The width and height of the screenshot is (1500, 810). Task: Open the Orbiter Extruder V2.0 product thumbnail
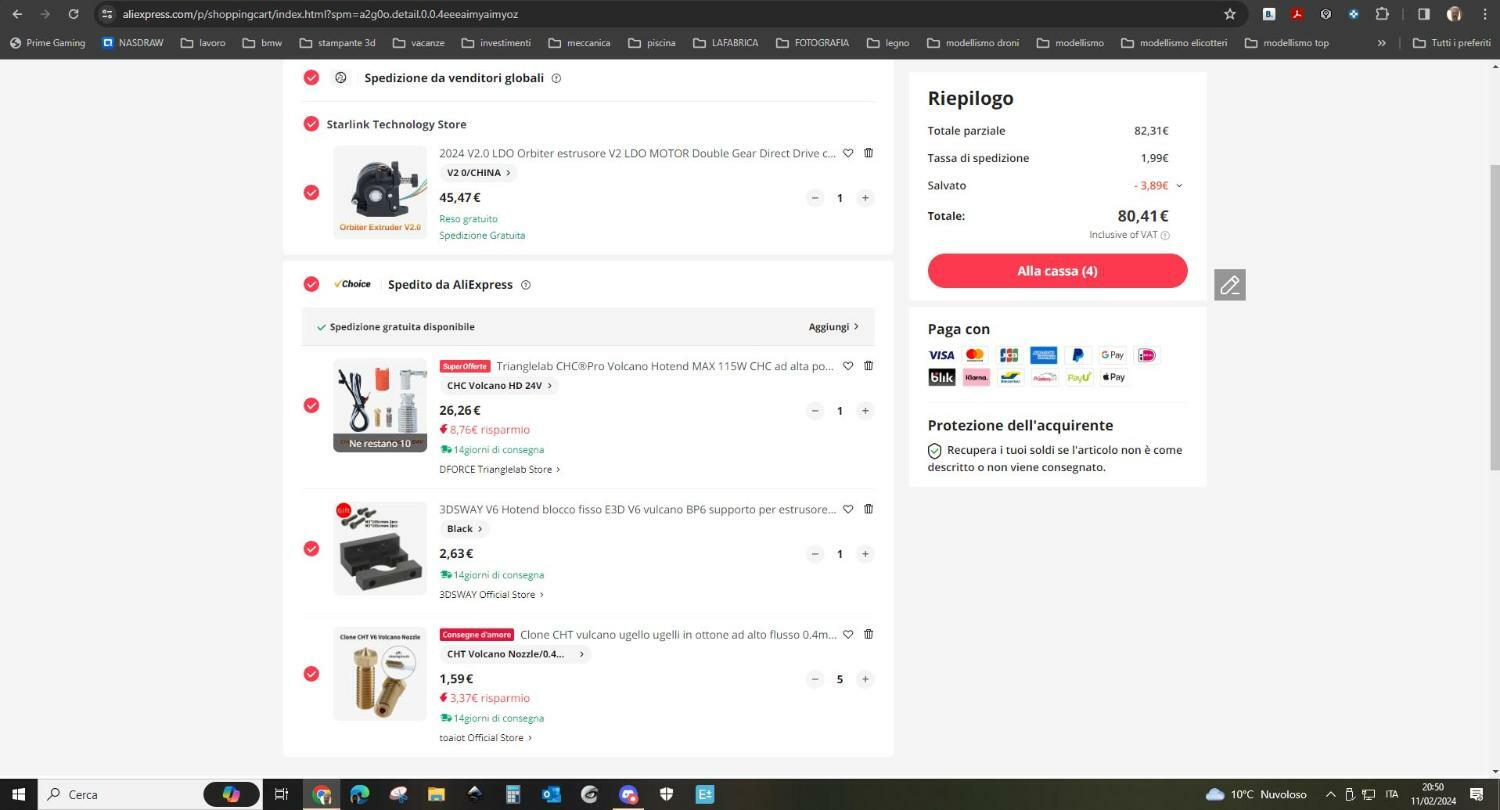pos(380,193)
